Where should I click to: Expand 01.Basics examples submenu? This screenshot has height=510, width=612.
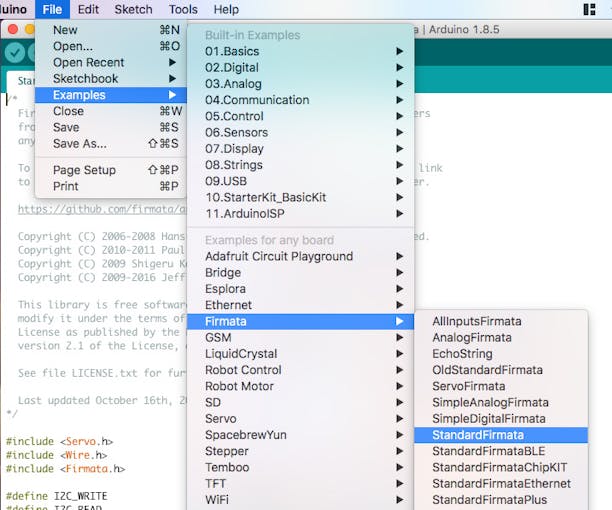[301, 51]
